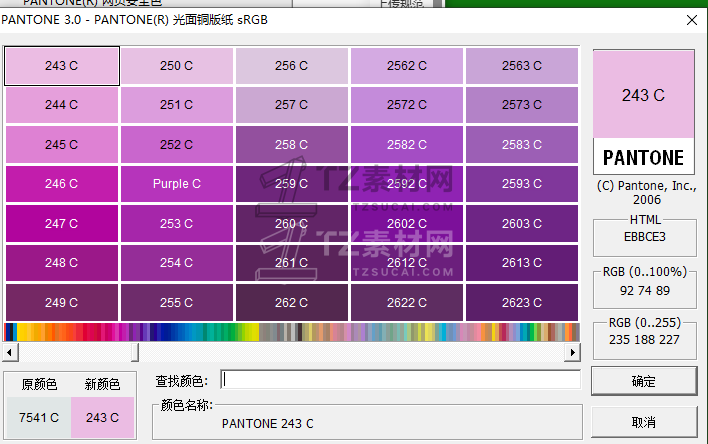Viewport: 708px width, 444px height.
Task: Choose the 2603 C swatch
Action: pos(522,224)
